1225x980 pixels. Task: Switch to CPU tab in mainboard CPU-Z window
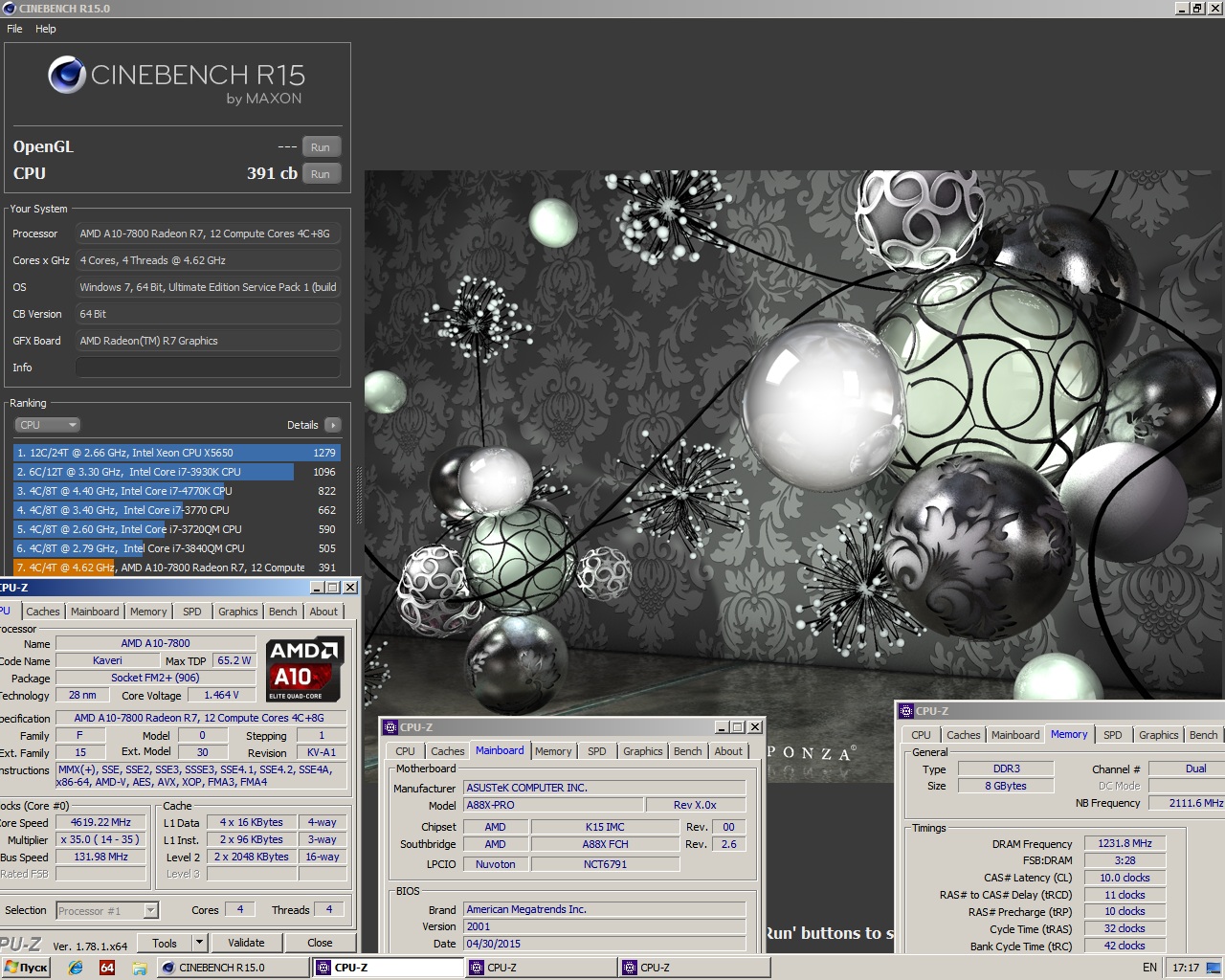[x=406, y=751]
